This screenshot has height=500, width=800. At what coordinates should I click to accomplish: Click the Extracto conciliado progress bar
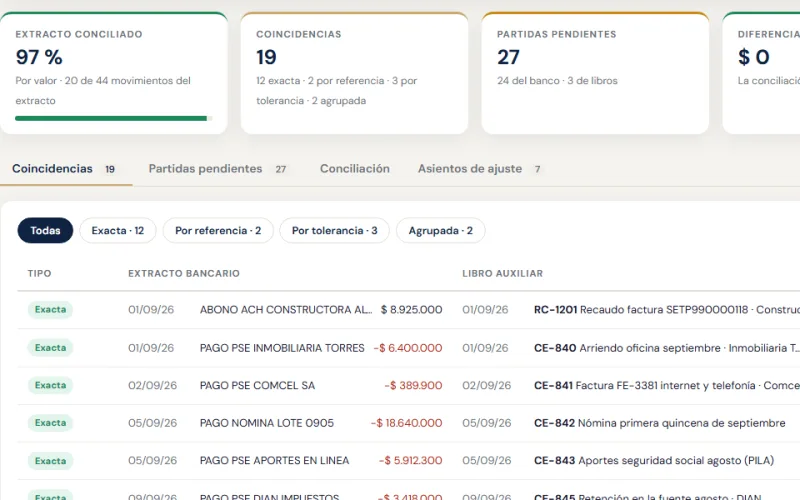tap(114, 118)
